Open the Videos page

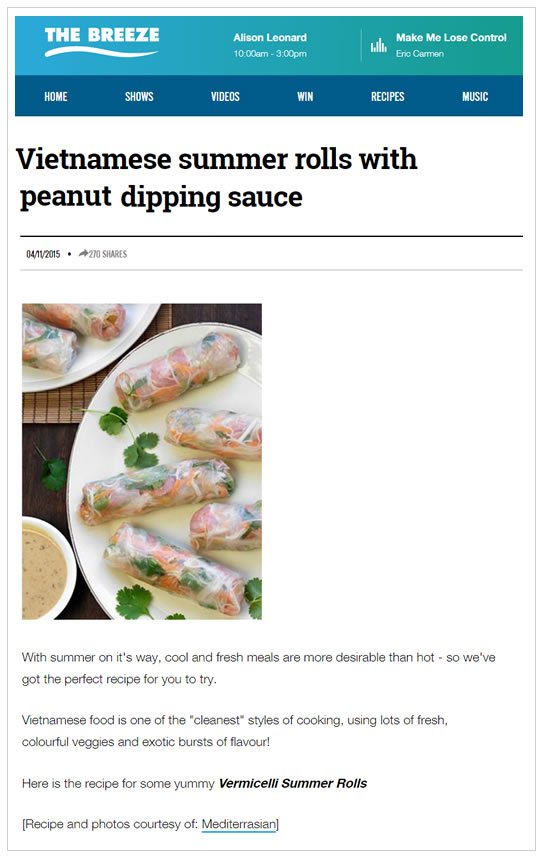pos(225,96)
